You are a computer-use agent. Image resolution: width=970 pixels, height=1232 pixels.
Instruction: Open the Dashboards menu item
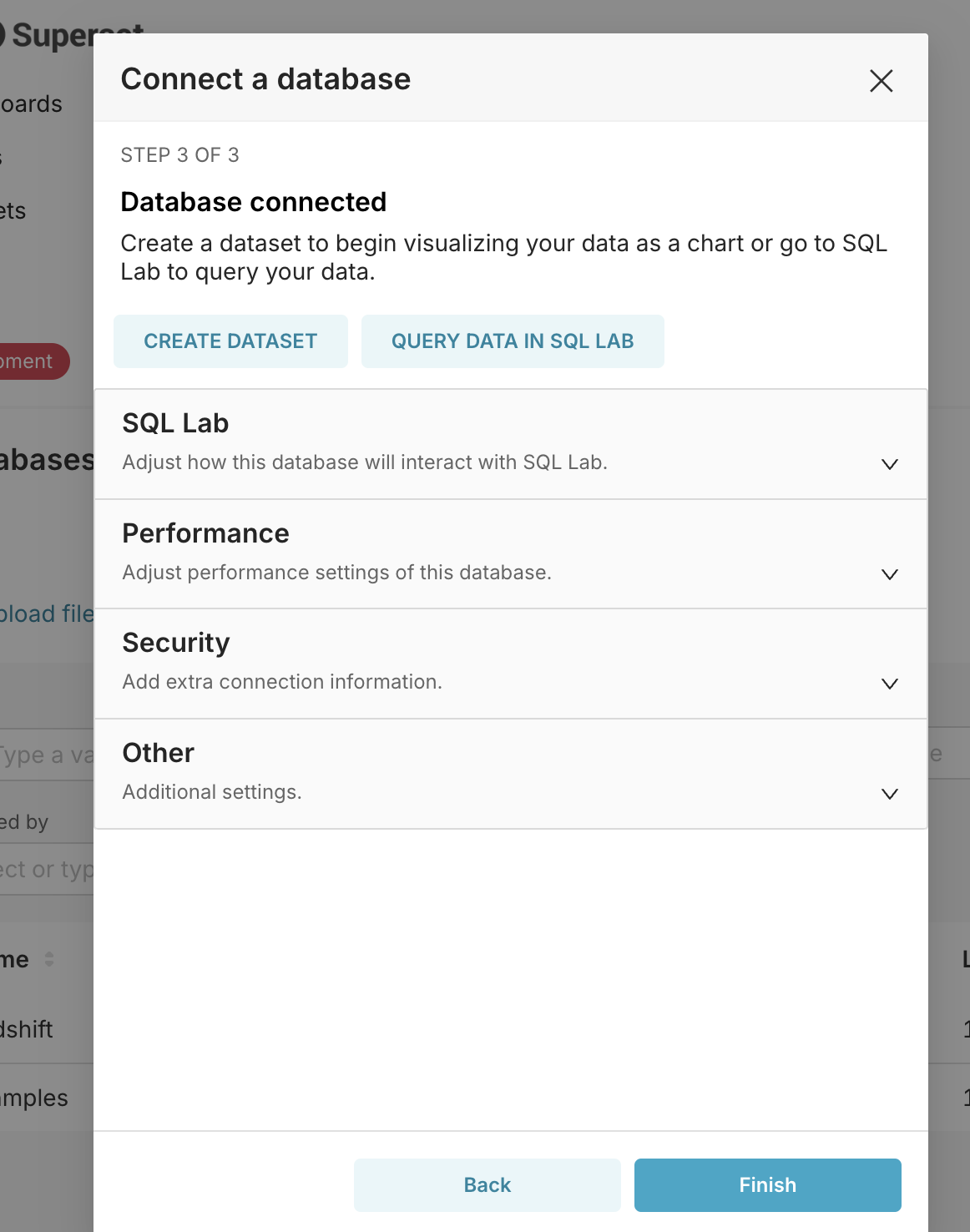pos(32,104)
